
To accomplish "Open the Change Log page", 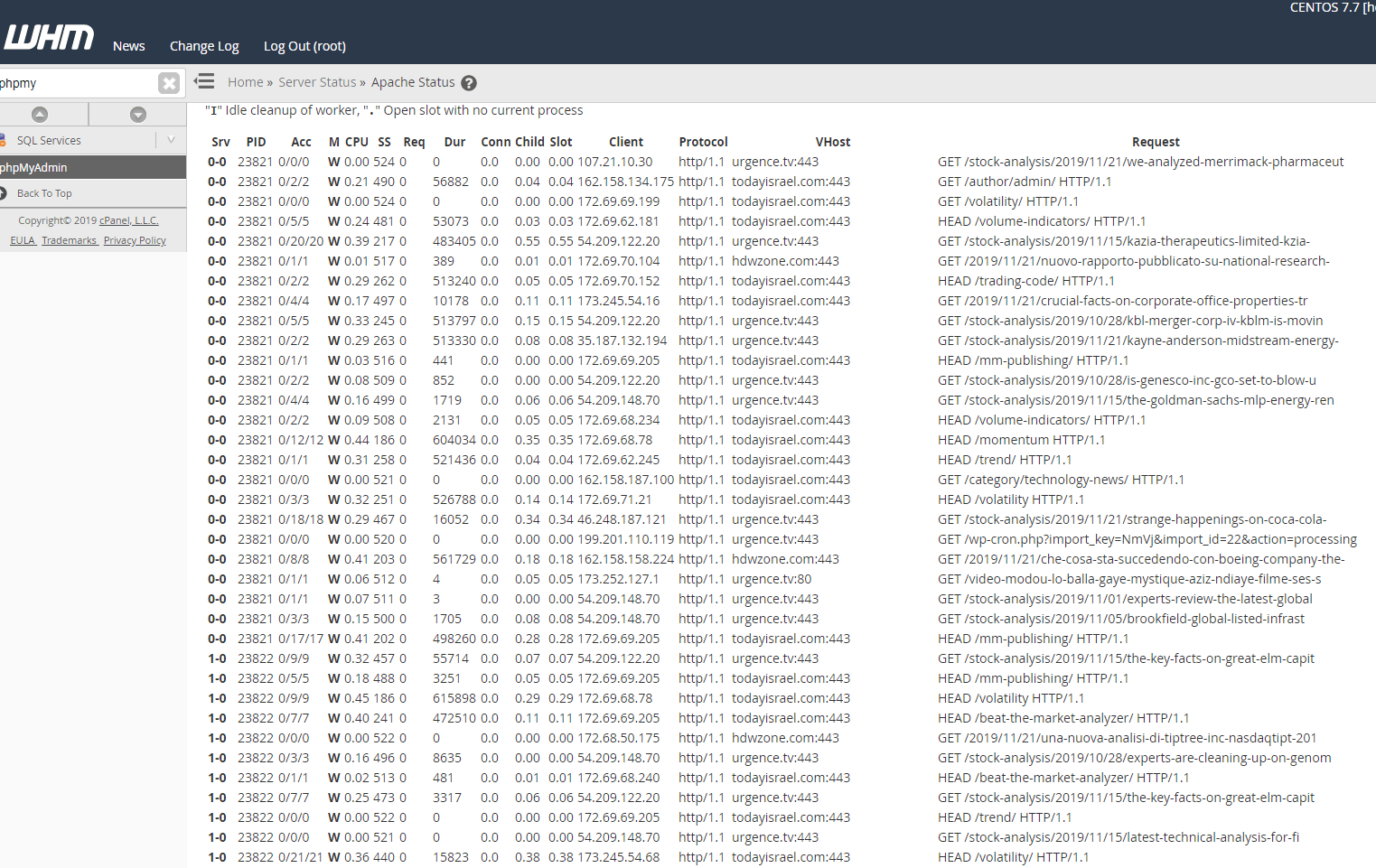I will click(x=204, y=46).
